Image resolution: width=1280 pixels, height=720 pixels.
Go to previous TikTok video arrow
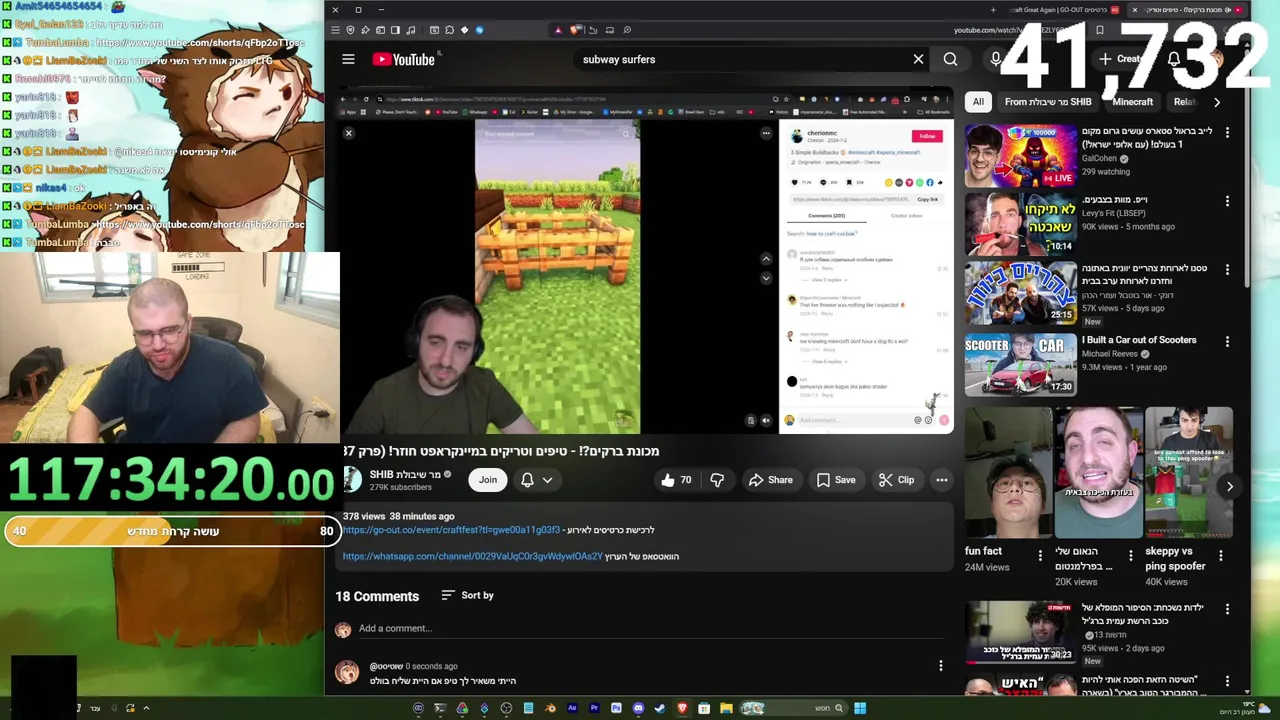pos(766,259)
